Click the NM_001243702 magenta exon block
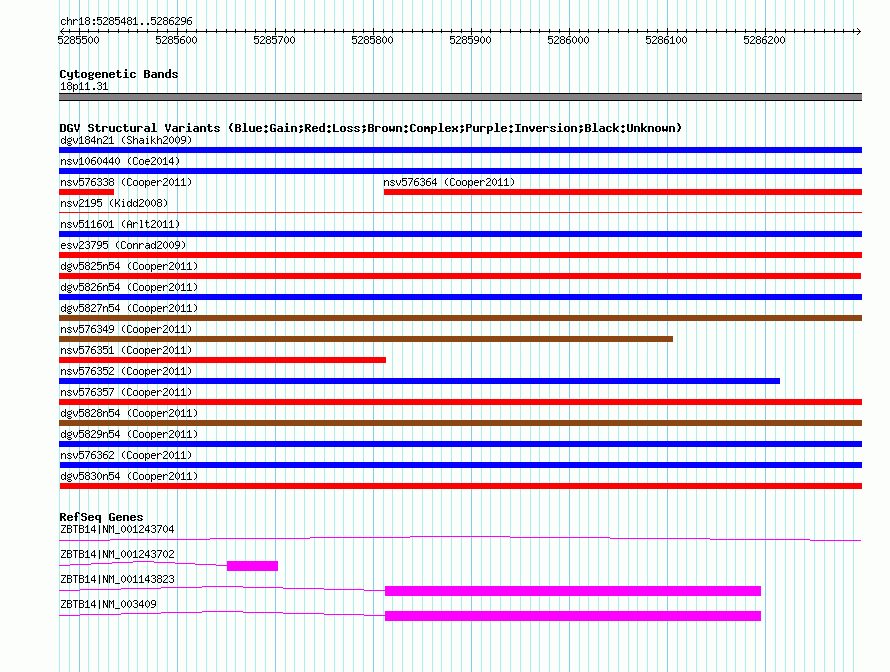The image size is (890, 672). point(253,566)
